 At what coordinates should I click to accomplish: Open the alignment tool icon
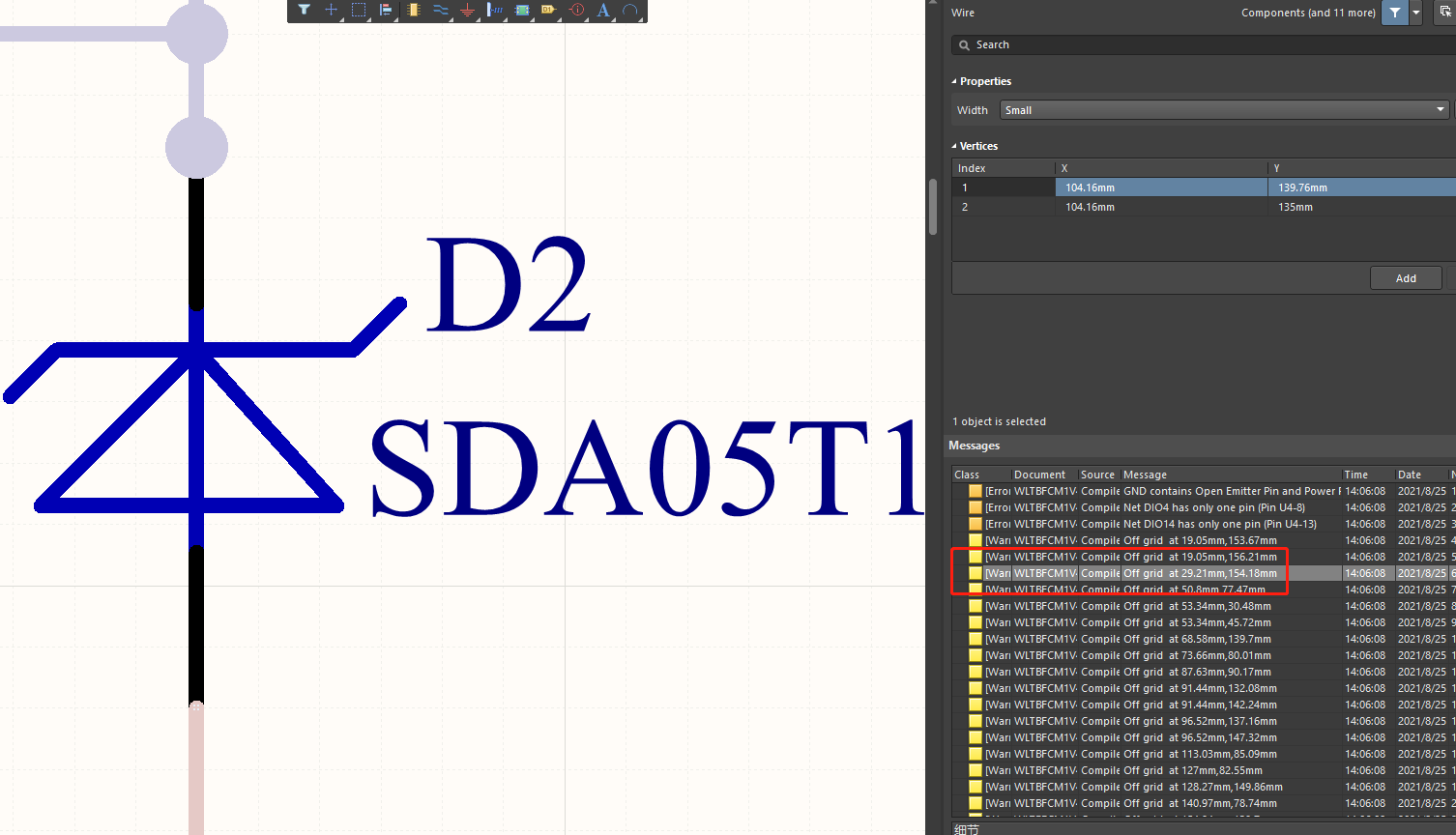click(x=386, y=11)
